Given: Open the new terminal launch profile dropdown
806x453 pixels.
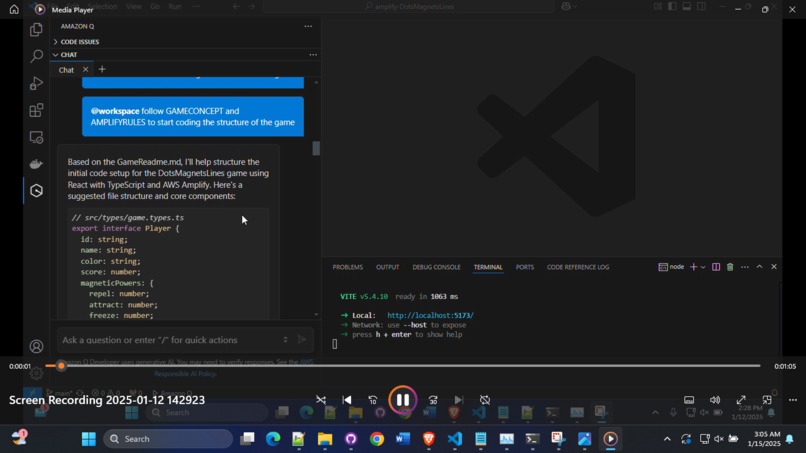Looking at the screenshot, I should (703, 267).
